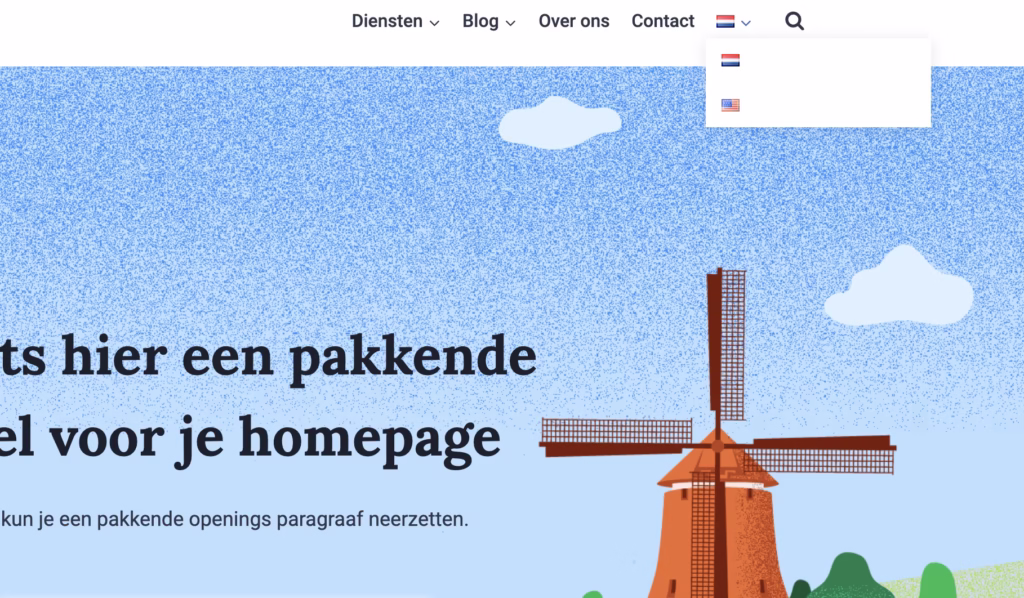Screen dimensions: 1024x598
Task: Click the search magnifier icon
Action: [x=794, y=21]
